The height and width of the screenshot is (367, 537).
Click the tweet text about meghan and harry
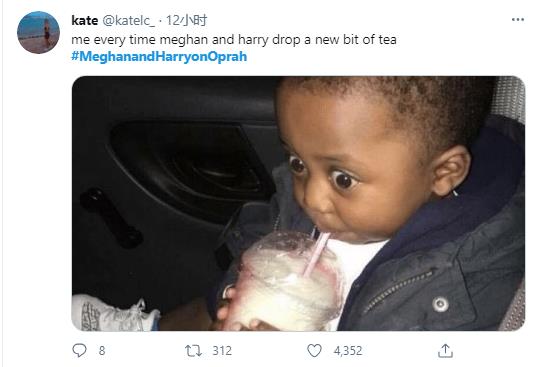pos(234,40)
